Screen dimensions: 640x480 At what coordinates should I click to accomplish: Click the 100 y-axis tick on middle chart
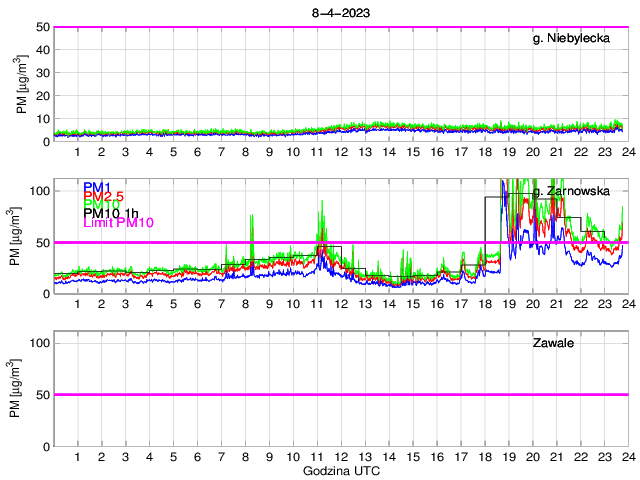(40, 190)
